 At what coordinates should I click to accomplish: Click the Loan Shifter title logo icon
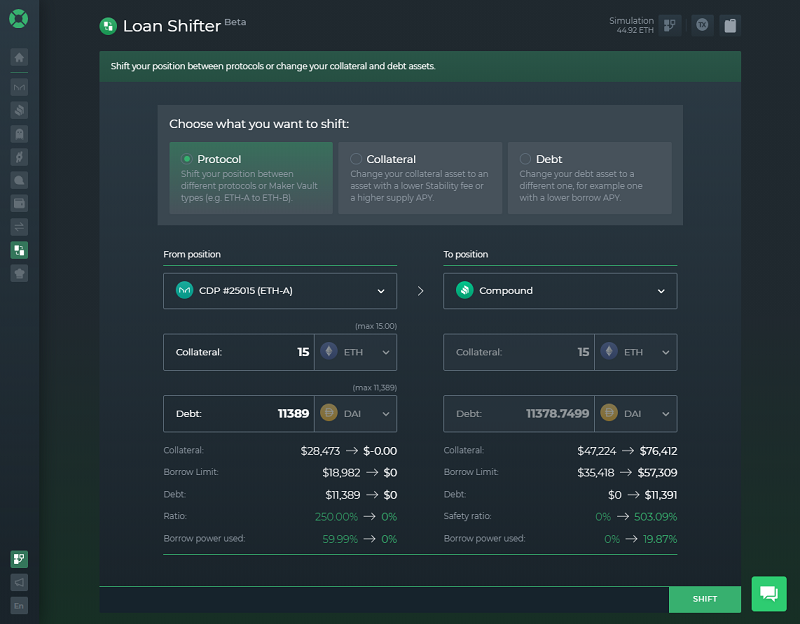(108, 26)
